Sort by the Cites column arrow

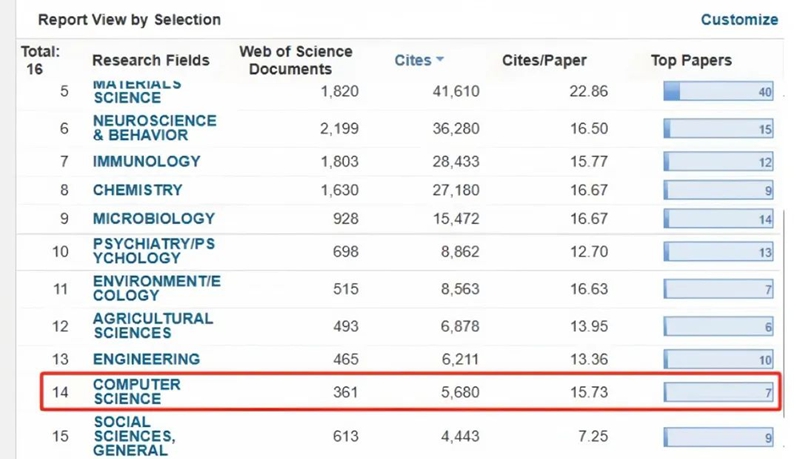(440, 61)
